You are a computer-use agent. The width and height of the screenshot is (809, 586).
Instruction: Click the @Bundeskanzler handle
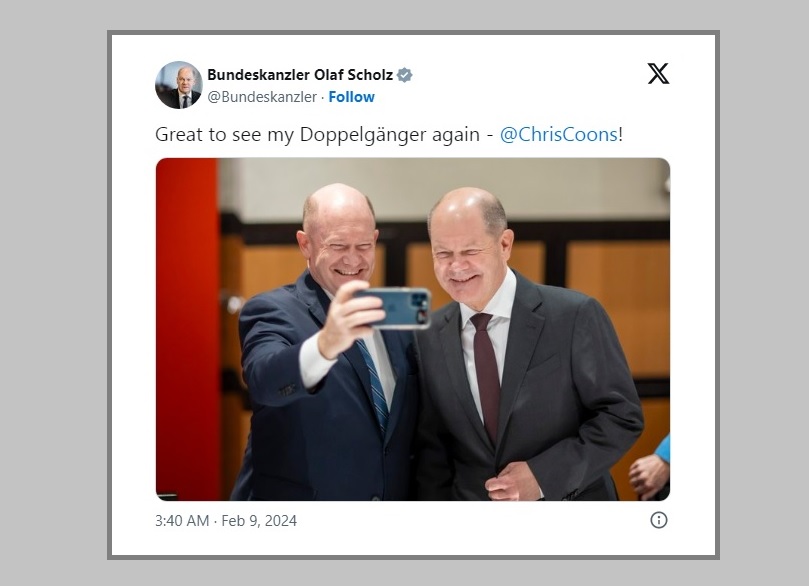(x=262, y=97)
